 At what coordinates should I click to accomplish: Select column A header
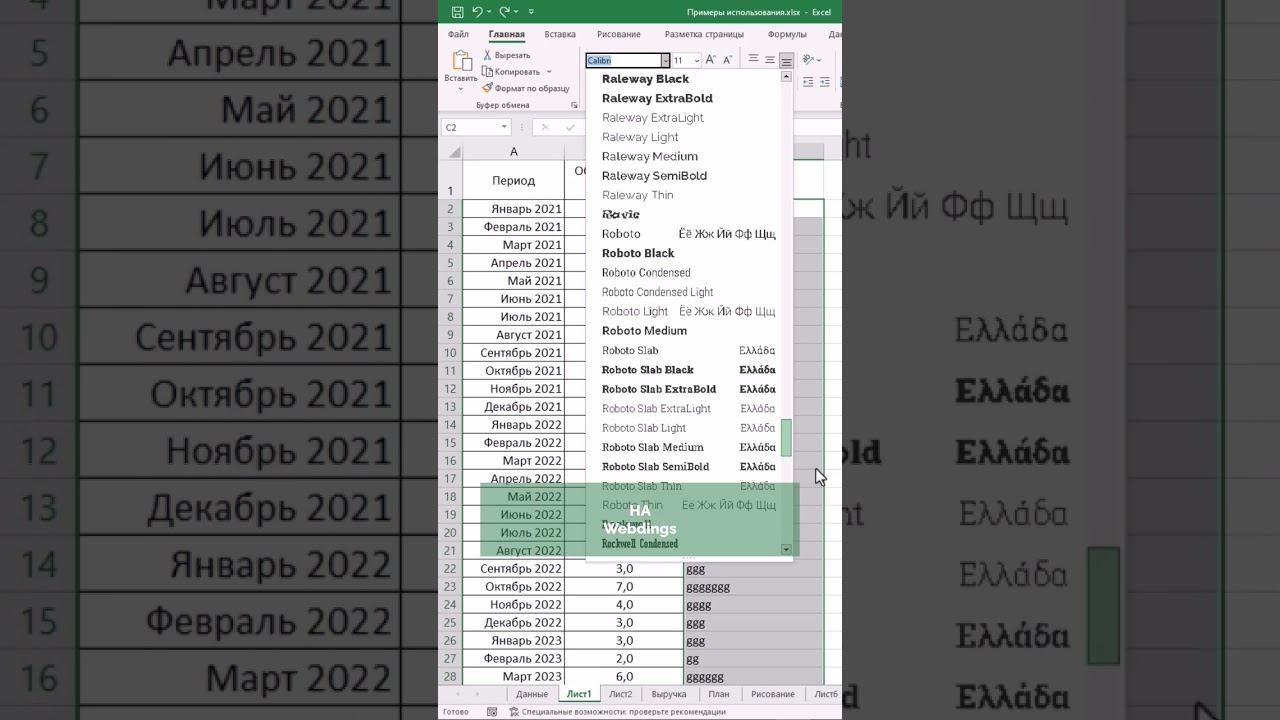point(514,151)
